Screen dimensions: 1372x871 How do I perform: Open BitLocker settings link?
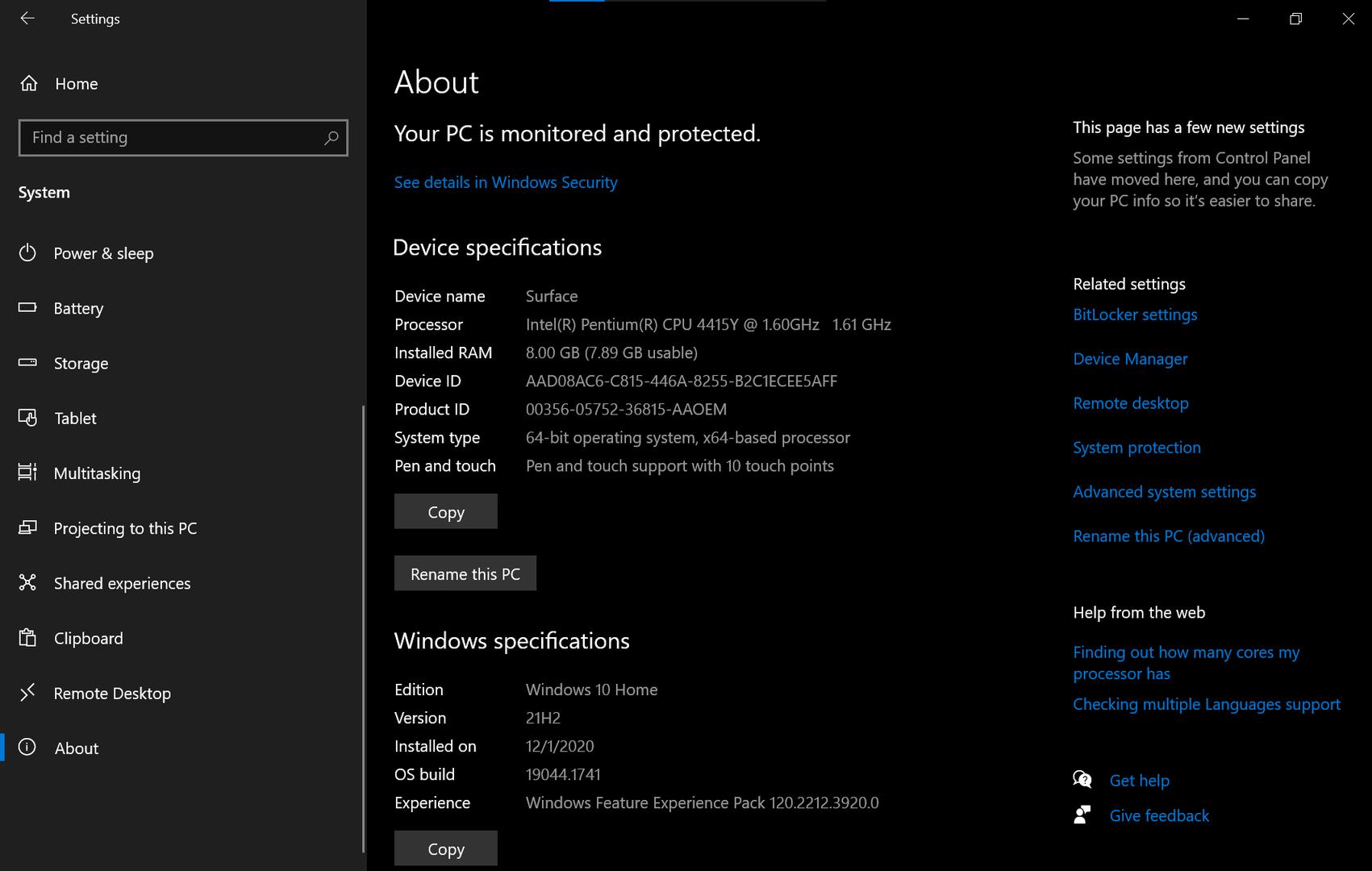[1135, 315]
